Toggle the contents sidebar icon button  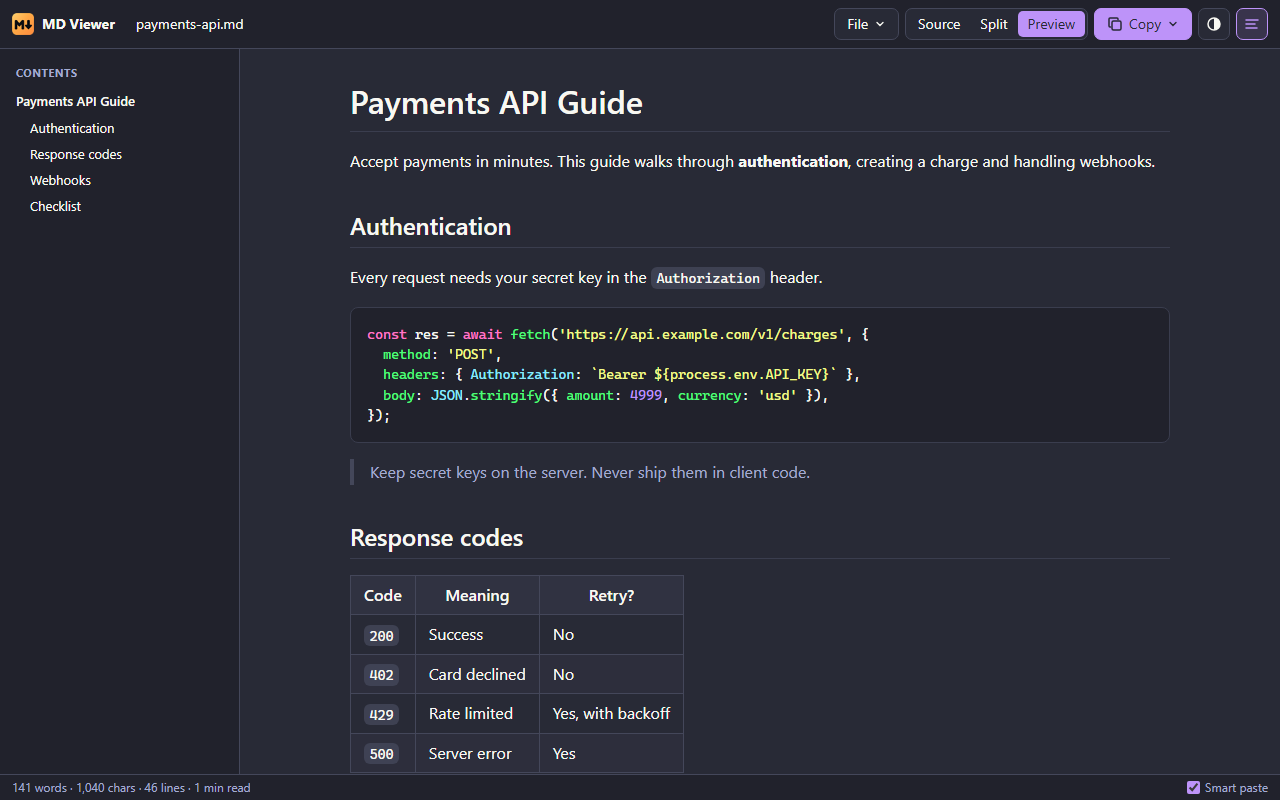coord(1252,24)
